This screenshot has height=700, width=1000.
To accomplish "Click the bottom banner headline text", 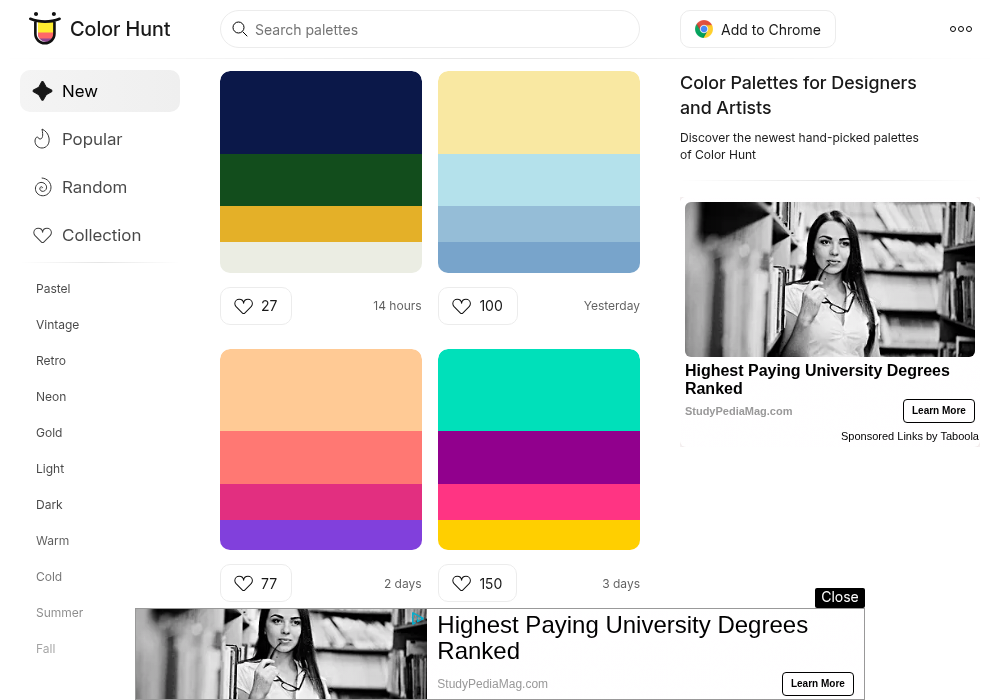I will 622,638.
